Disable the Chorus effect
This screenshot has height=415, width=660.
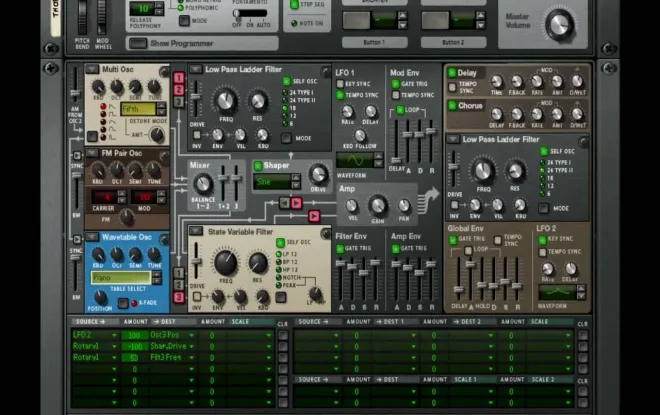pyautogui.click(x=453, y=105)
